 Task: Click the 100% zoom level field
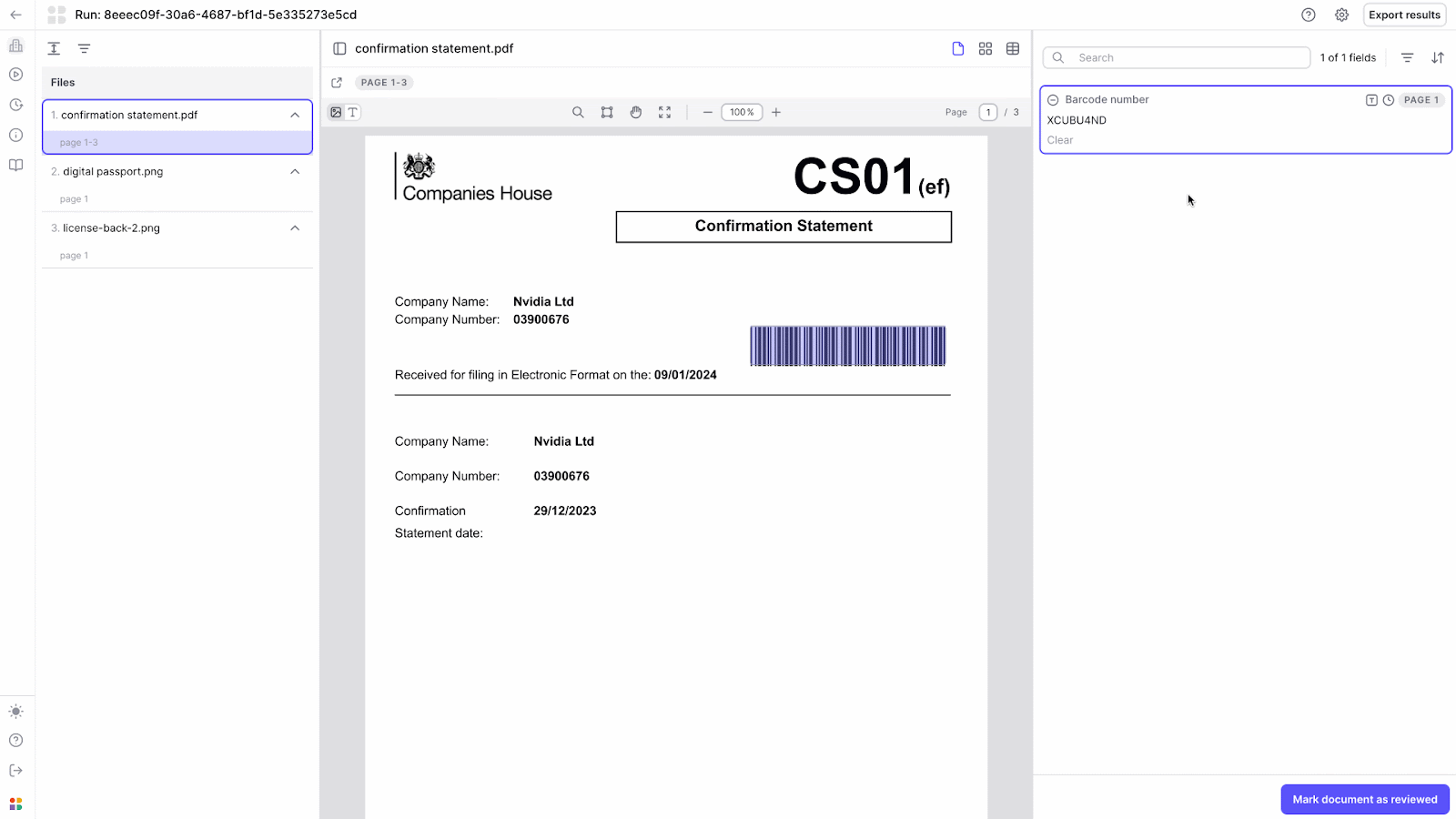coord(742,112)
